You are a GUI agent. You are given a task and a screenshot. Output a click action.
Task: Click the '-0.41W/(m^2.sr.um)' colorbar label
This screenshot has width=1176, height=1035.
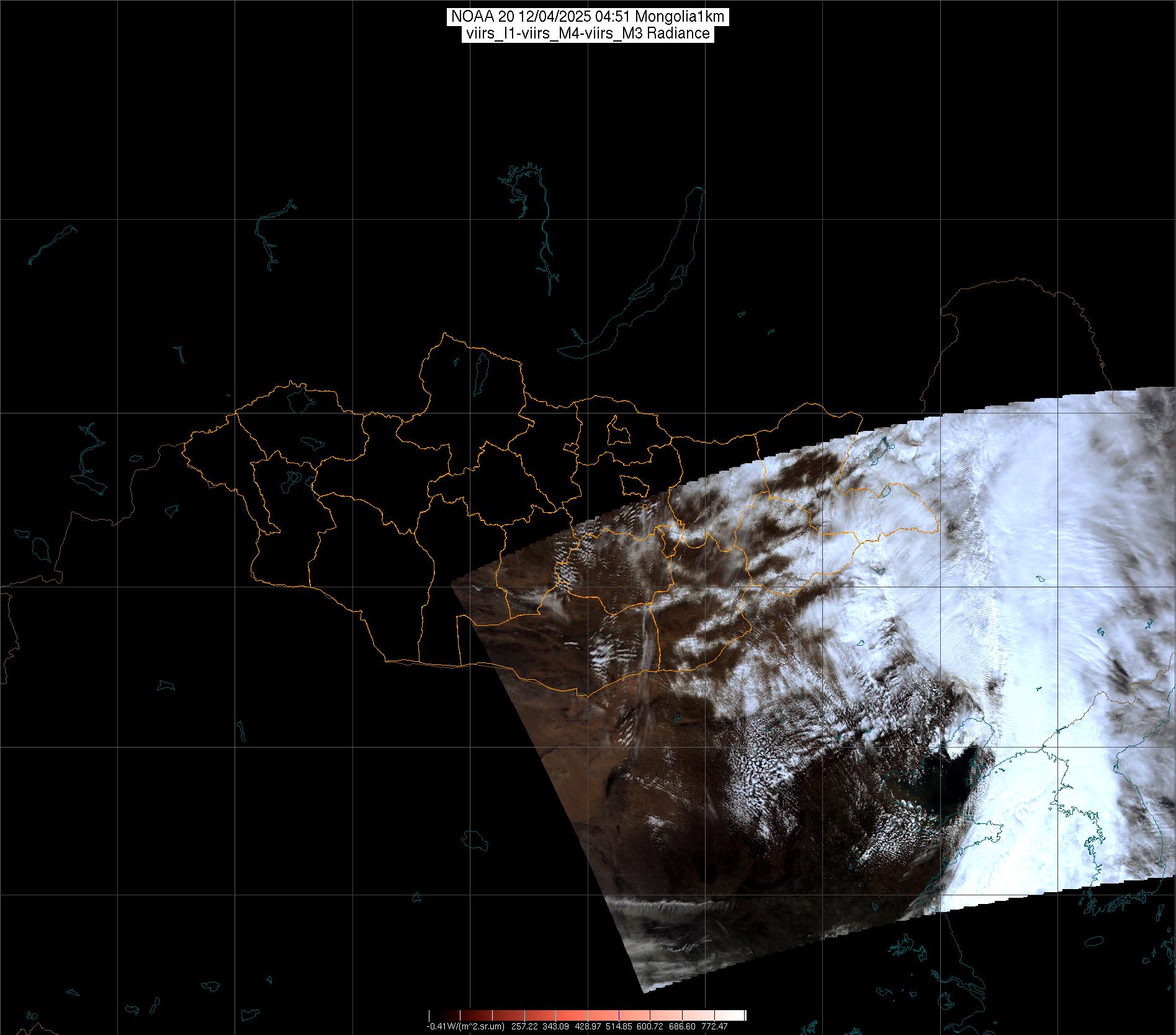(x=465, y=1026)
